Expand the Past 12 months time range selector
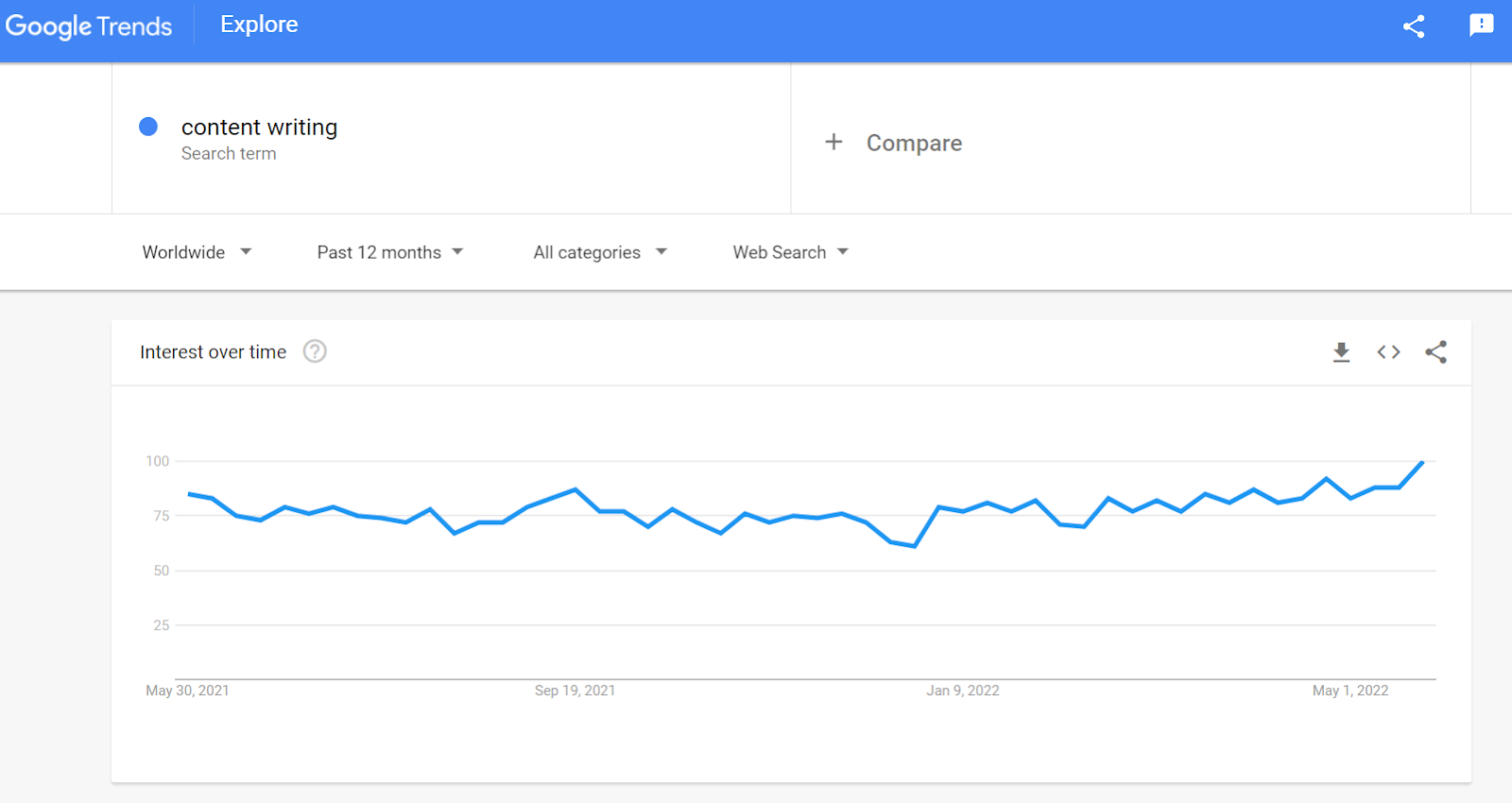 [389, 251]
